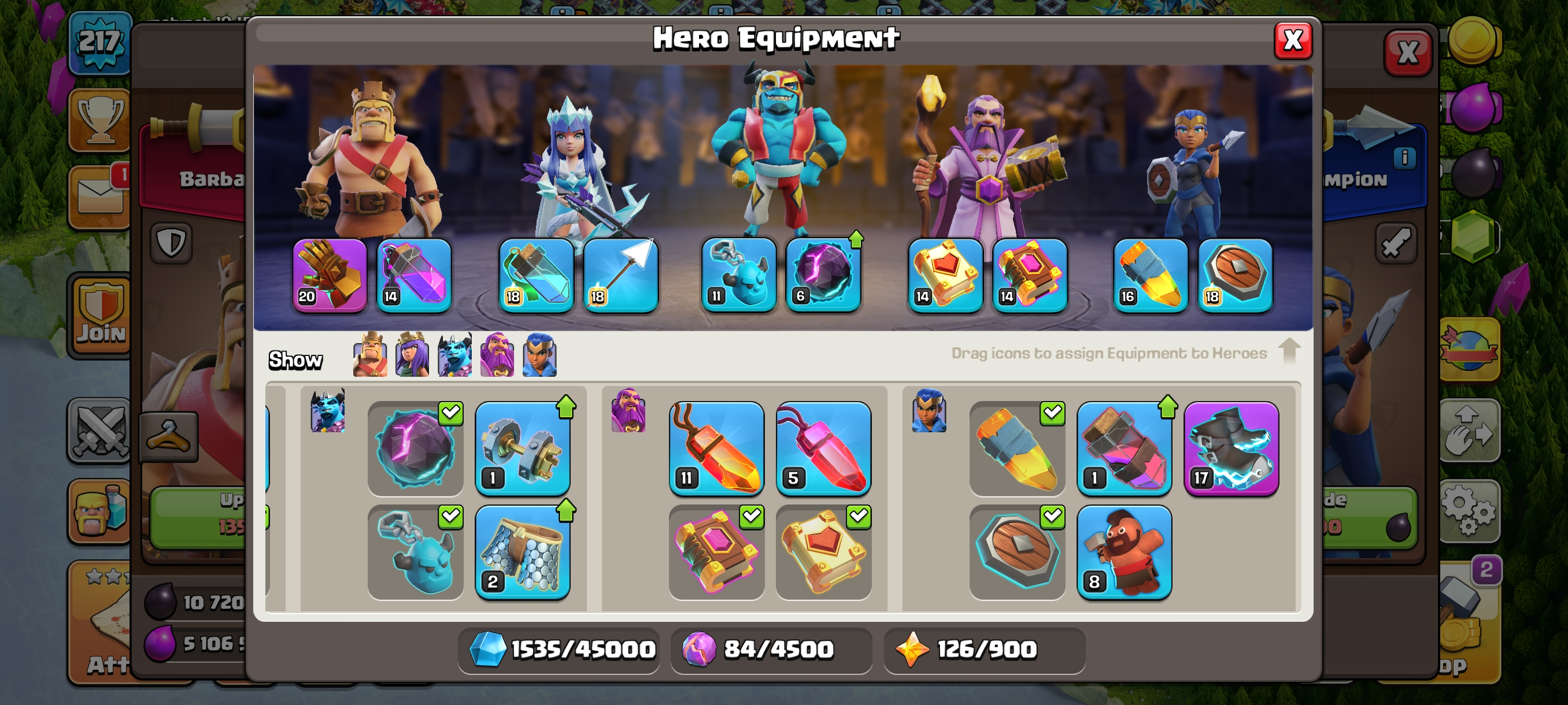Choose the level 2 chainmail belt equipment

click(x=522, y=552)
